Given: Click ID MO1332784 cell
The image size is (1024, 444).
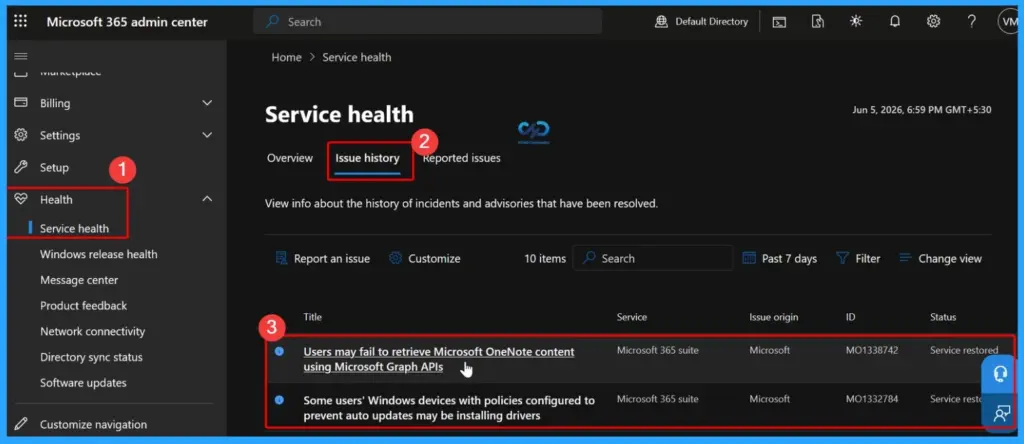Looking at the screenshot, I should click(x=872, y=398).
